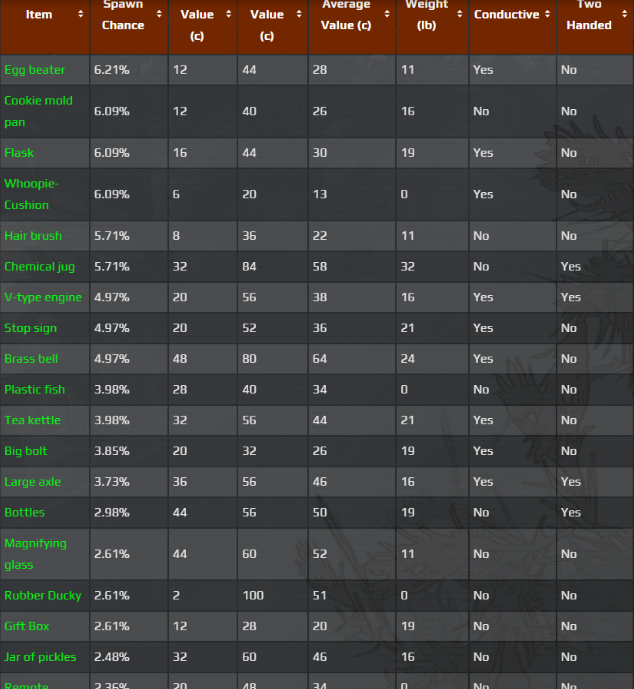Click the sort arrows in the Item header

click(x=80, y=15)
